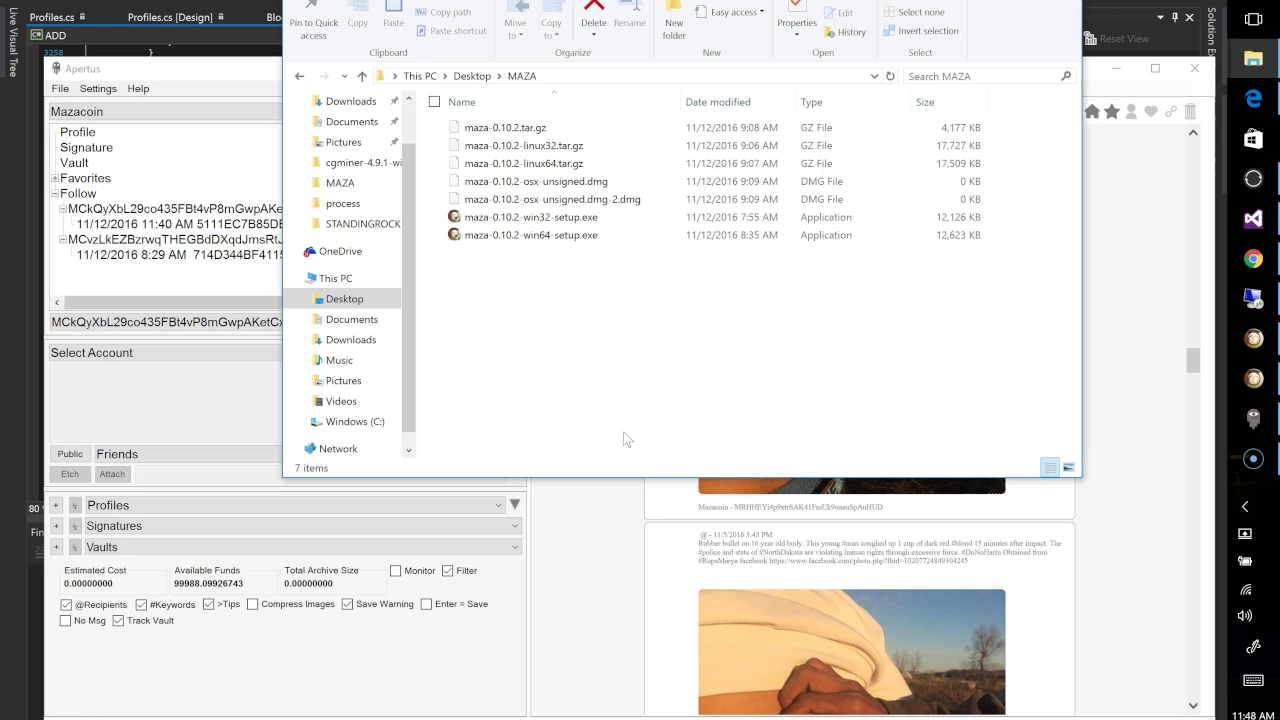The width and height of the screenshot is (1280, 720).
Task: Click the Wi-Fi network tray icon
Action: click(x=1245, y=590)
